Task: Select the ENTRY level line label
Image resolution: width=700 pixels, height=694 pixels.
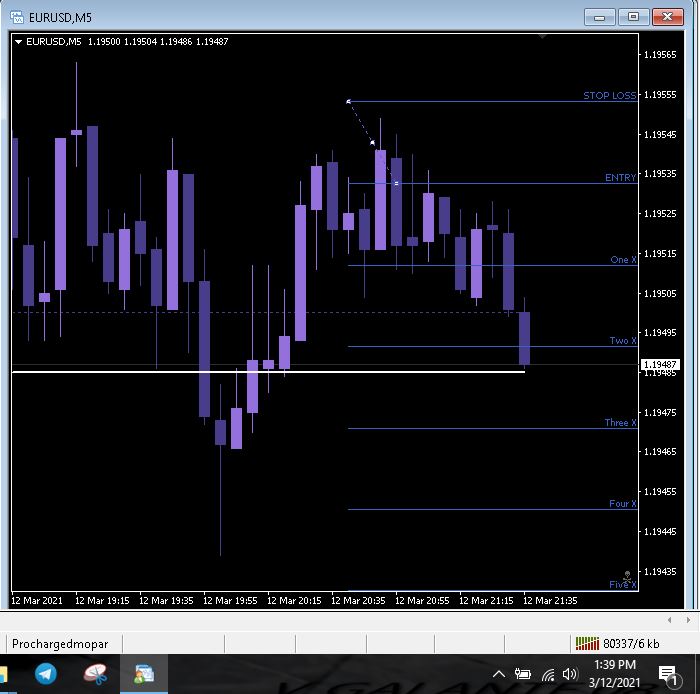Action: (620, 177)
